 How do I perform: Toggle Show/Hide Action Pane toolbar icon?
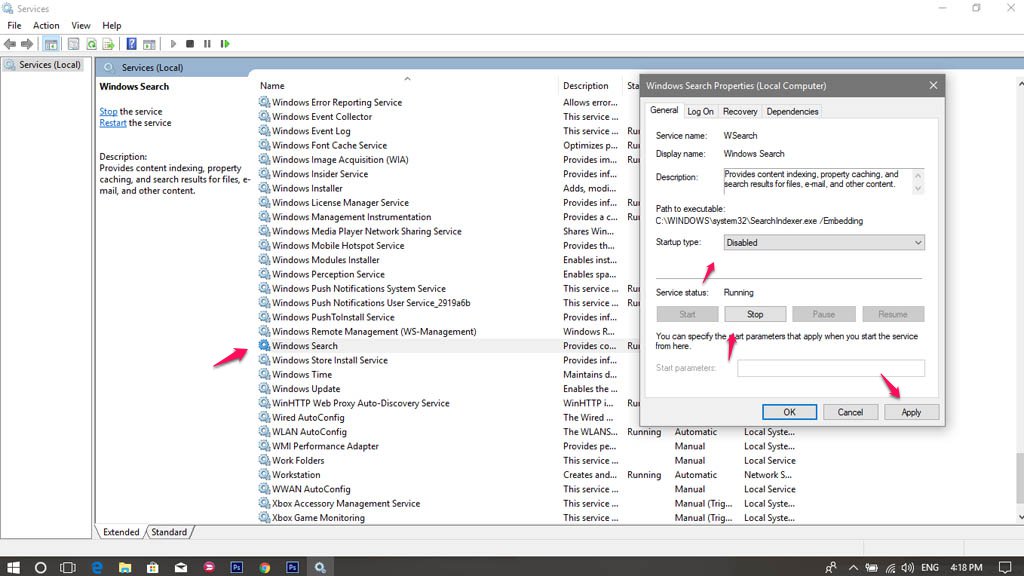click(149, 44)
